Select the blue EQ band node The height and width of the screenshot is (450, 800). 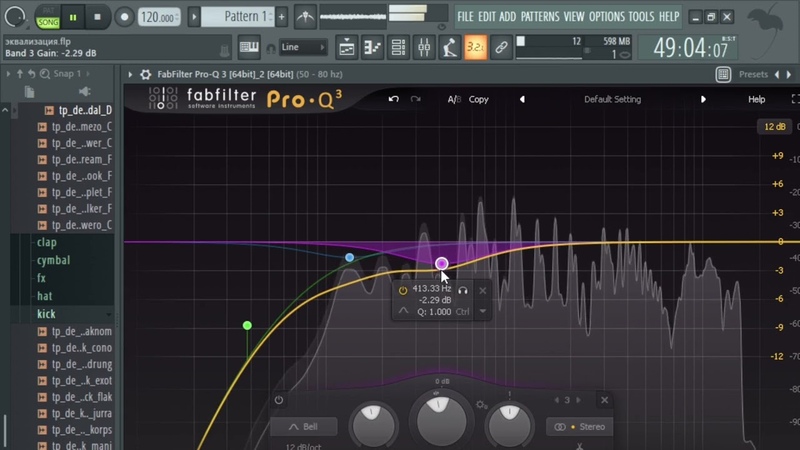[x=349, y=258]
